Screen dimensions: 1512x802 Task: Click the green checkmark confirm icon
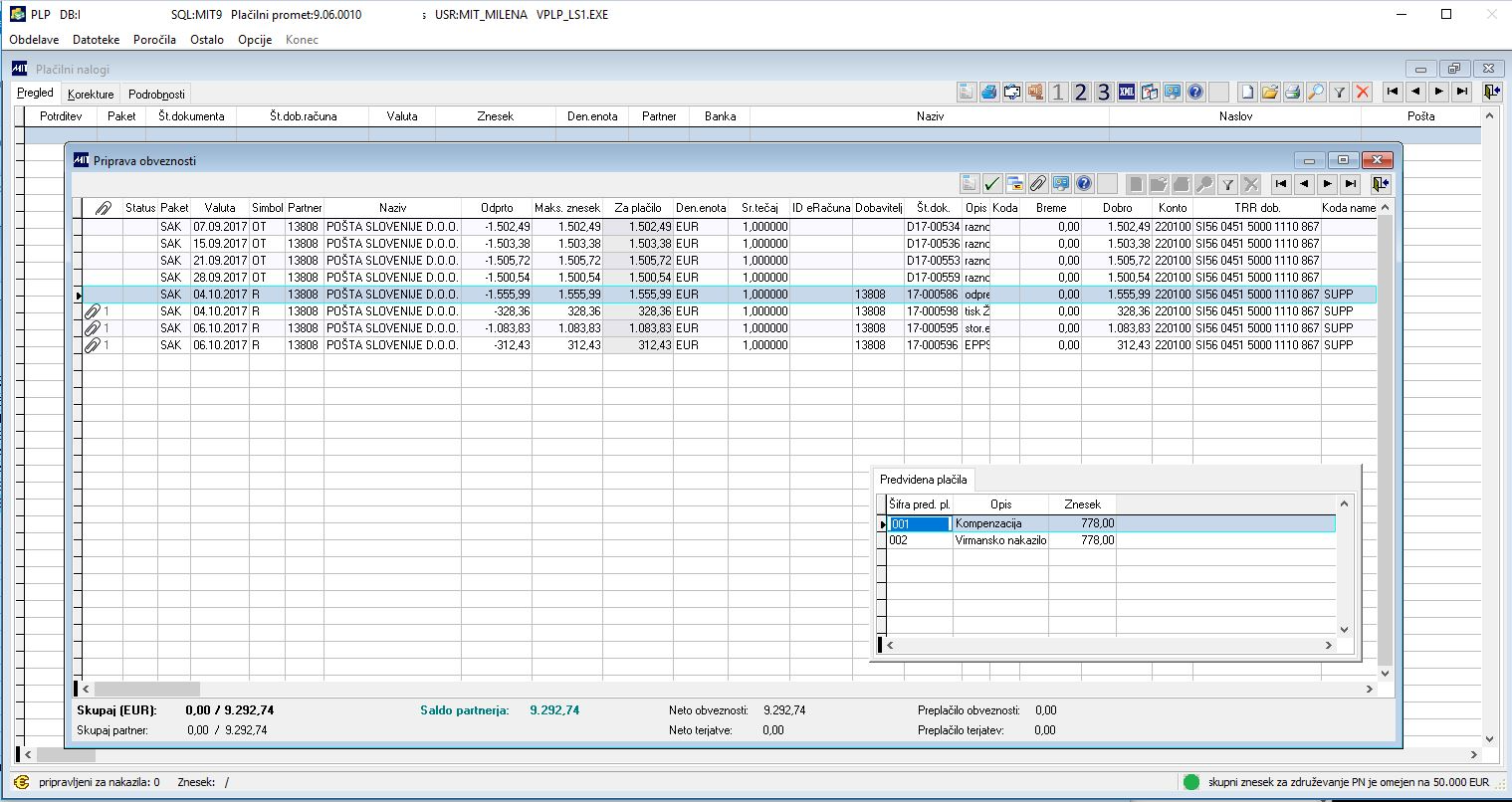click(991, 184)
